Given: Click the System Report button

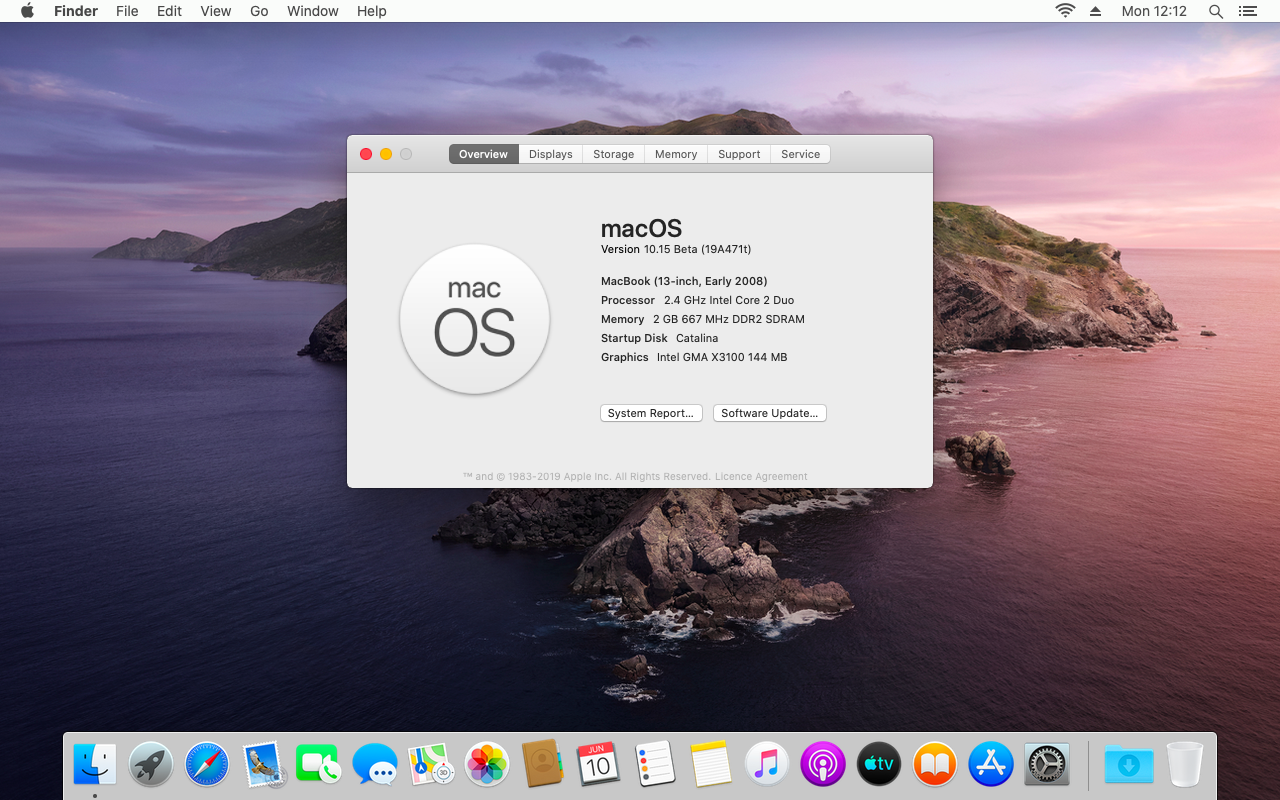Looking at the screenshot, I should (x=651, y=413).
